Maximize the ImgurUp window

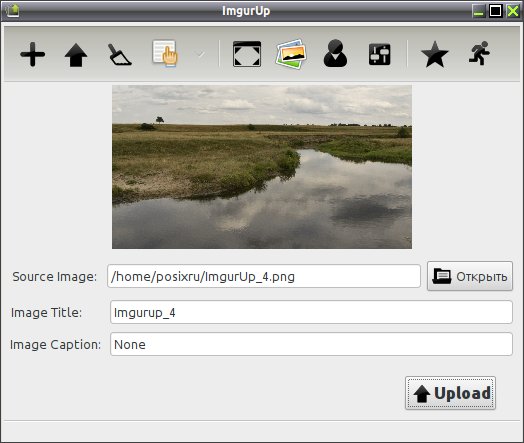point(495,11)
